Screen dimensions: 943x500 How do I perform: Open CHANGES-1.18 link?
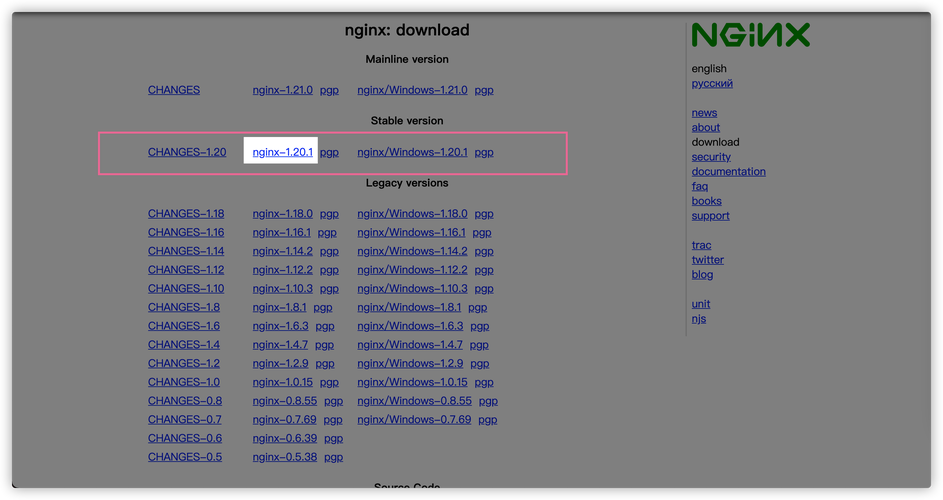pyautogui.click(x=186, y=214)
